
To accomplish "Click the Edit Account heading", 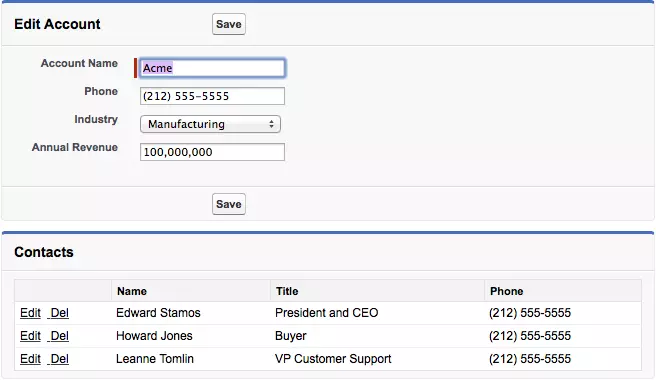I will click(57, 24).
